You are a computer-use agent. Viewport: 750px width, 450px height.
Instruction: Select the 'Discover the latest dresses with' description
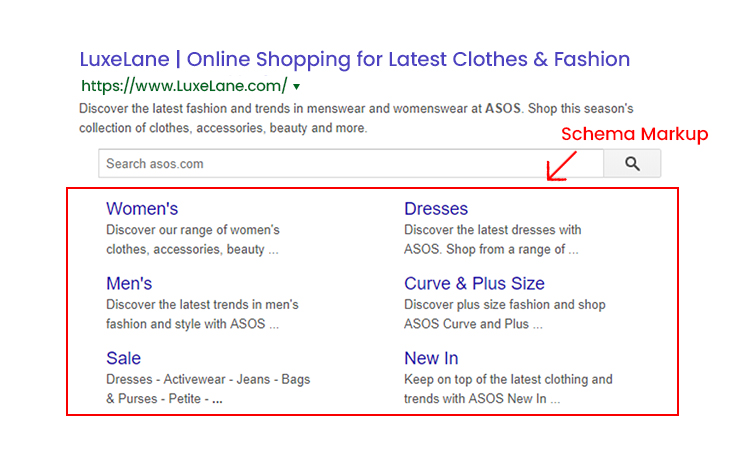click(493, 230)
